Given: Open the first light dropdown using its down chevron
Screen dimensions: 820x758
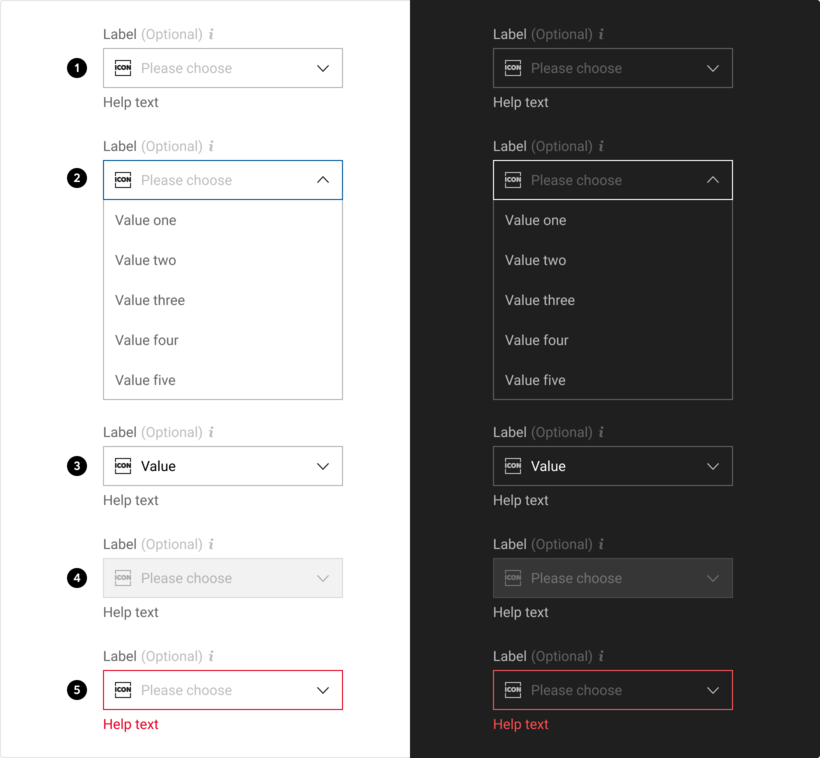Looking at the screenshot, I should point(323,68).
